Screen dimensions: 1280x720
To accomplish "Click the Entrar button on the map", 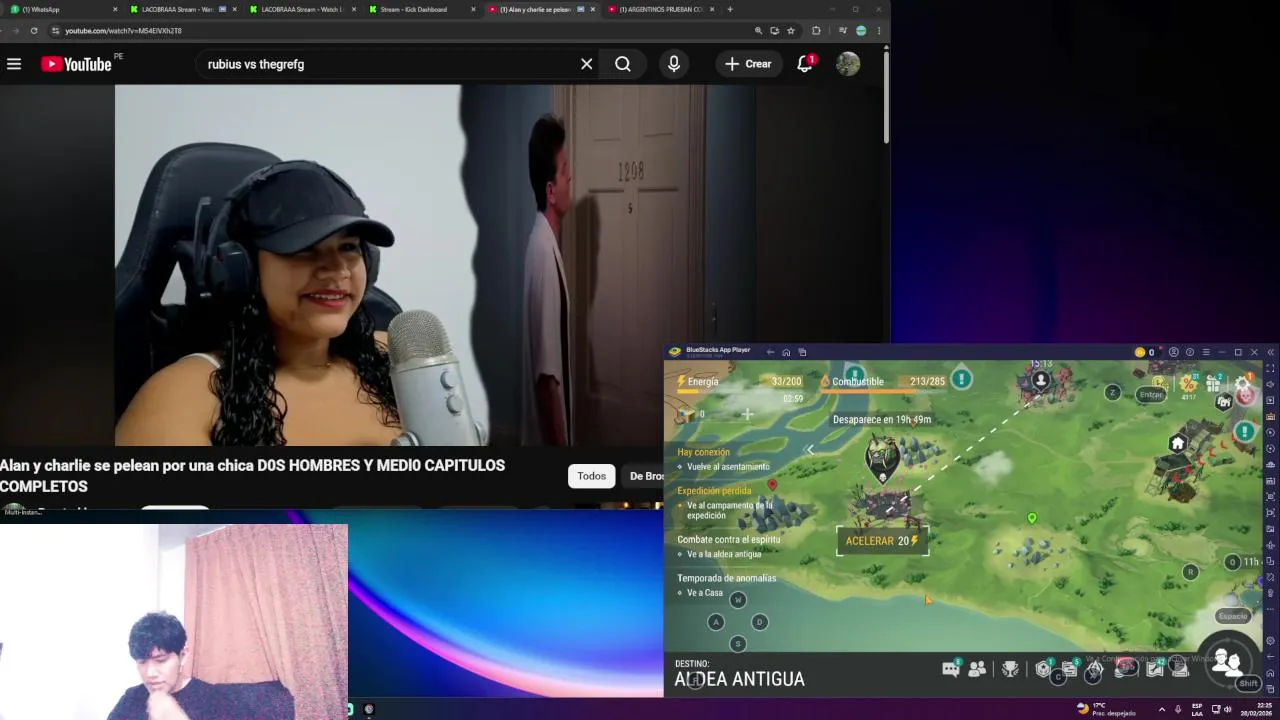I will point(1151,394).
